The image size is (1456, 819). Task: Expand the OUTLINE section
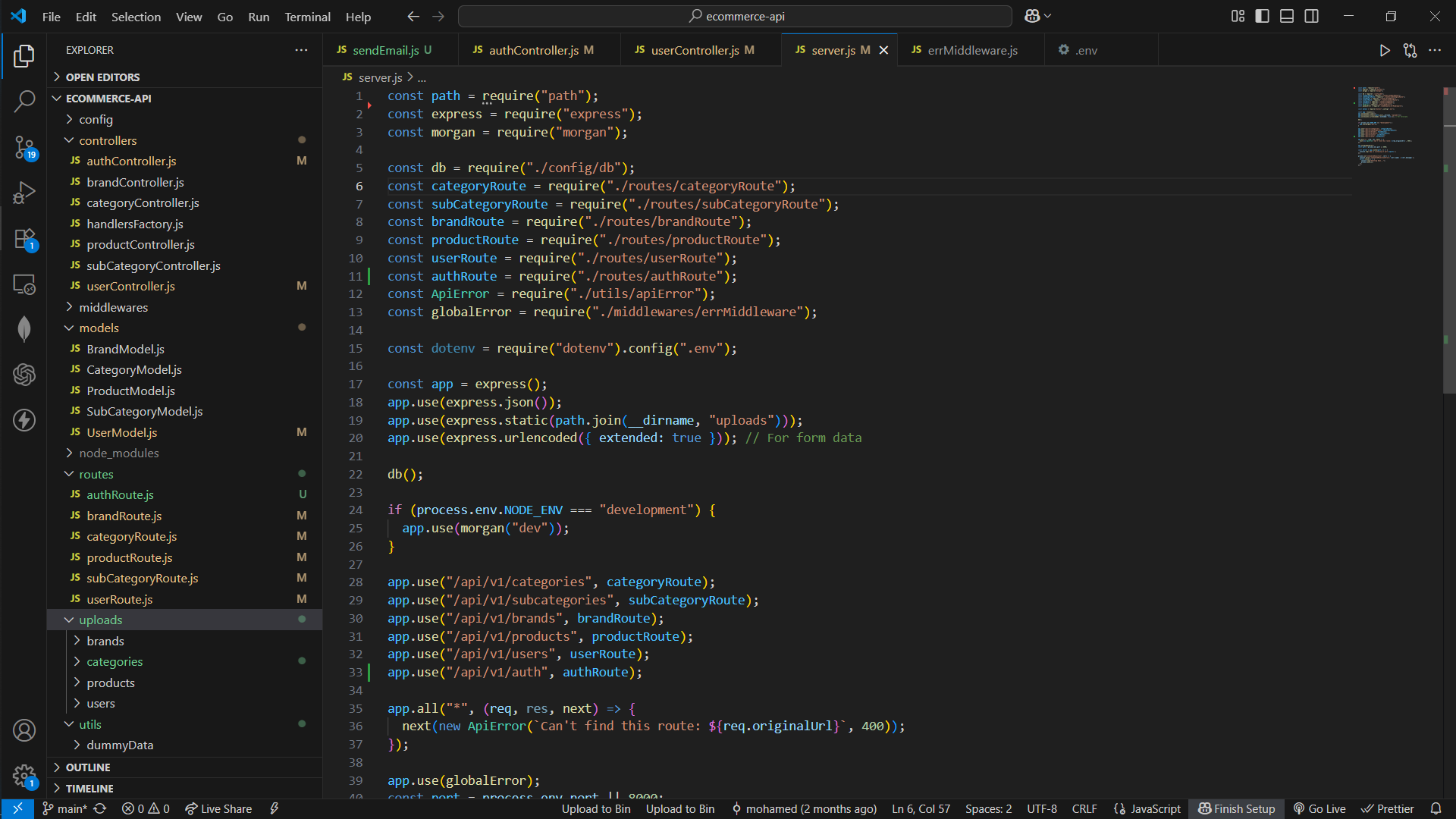[88, 767]
